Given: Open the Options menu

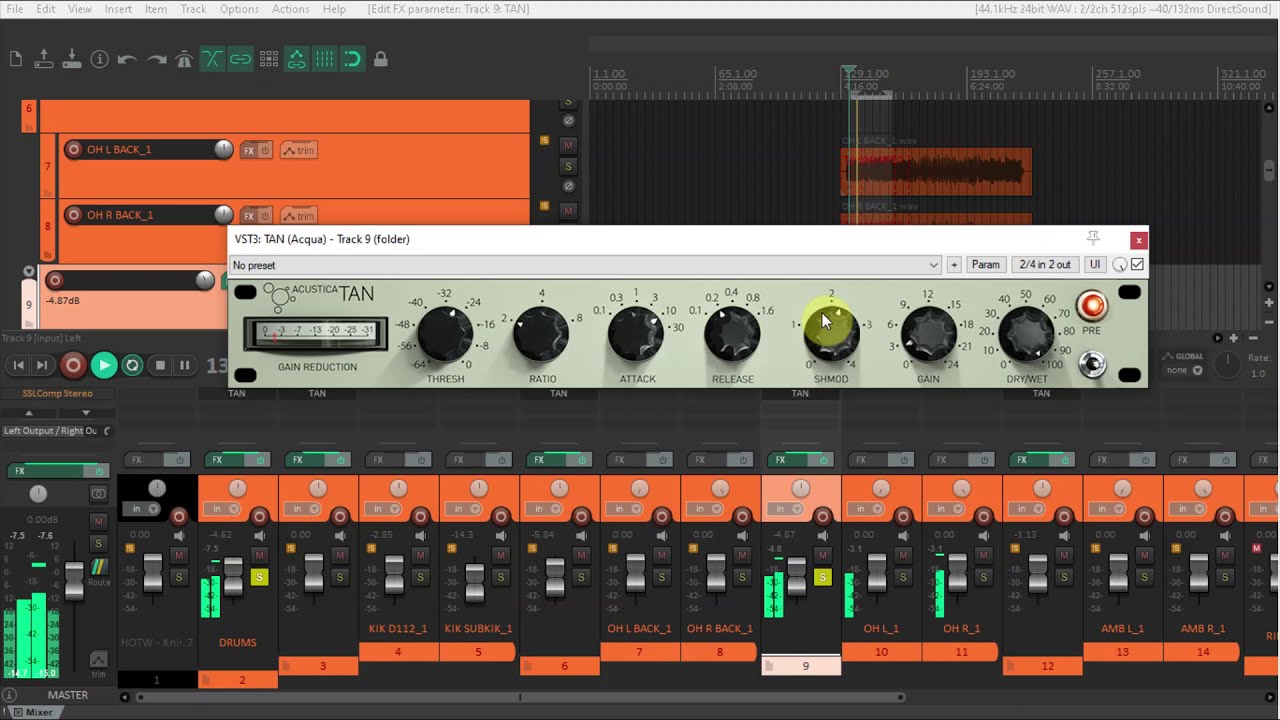Looking at the screenshot, I should pyautogui.click(x=239, y=9).
